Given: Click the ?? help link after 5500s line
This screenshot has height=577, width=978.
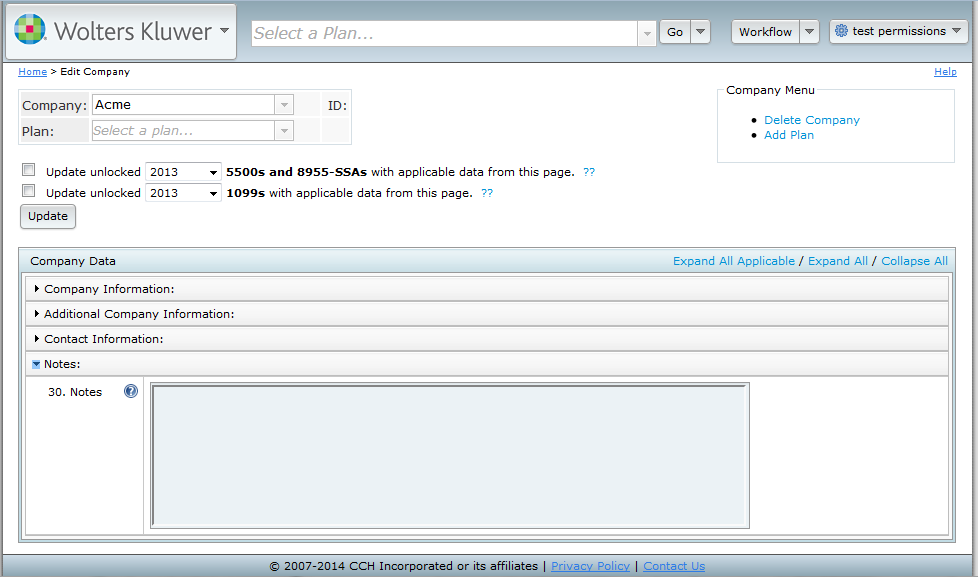Looking at the screenshot, I should (x=589, y=172).
